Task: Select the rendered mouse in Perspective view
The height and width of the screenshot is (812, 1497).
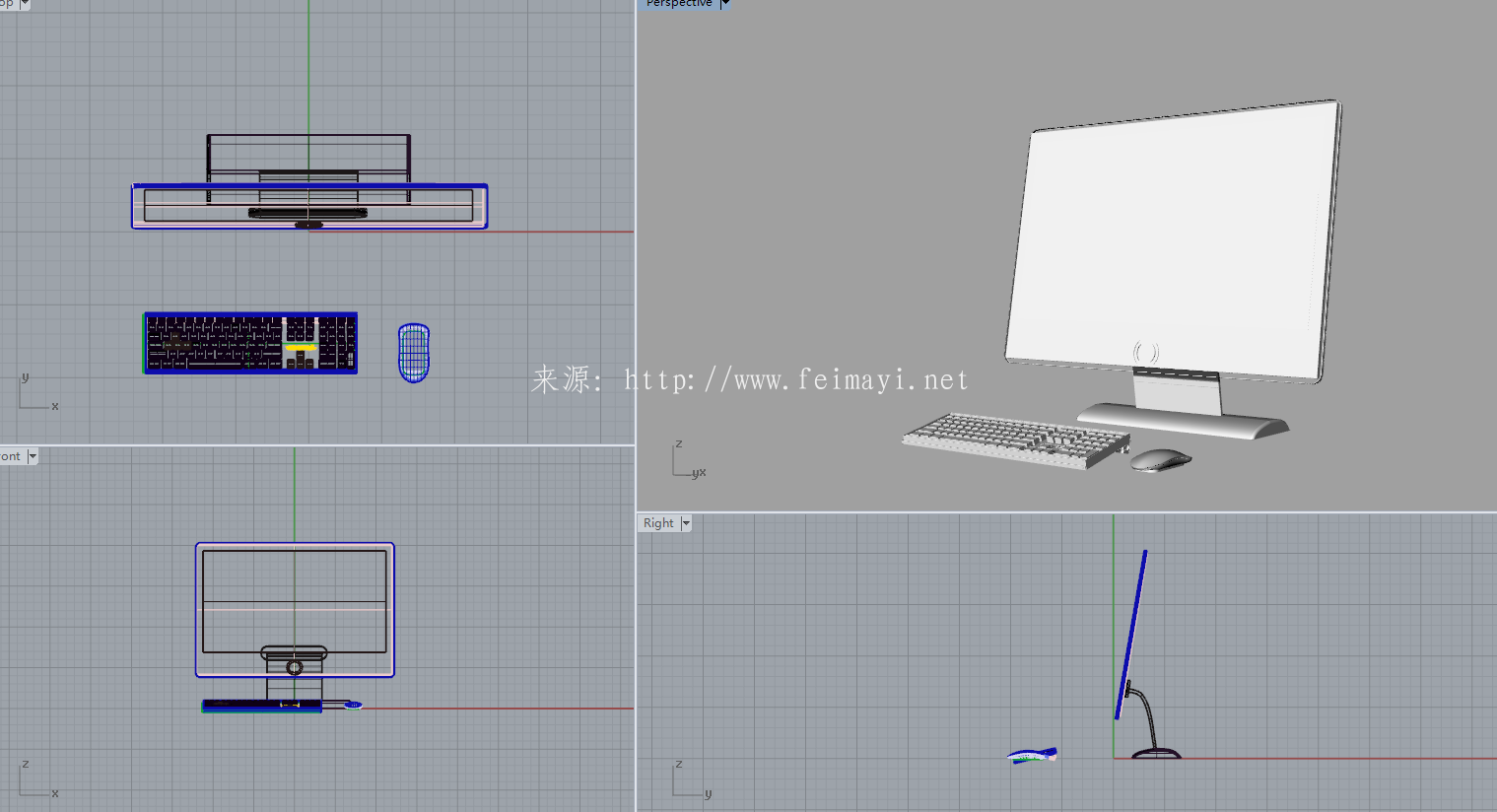Action: pyautogui.click(x=1160, y=459)
